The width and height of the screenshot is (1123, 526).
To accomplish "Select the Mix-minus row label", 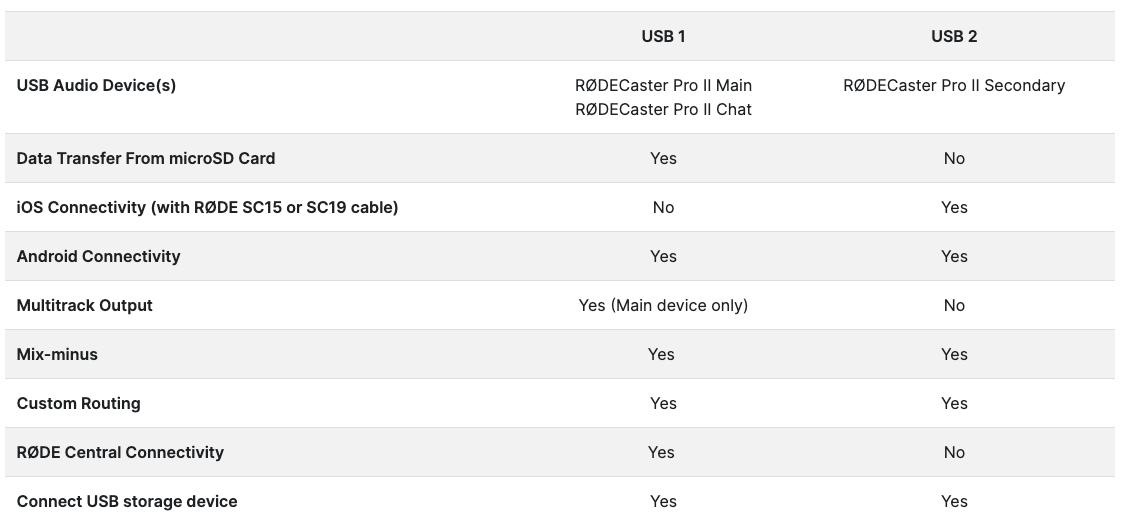I will 57,354.
